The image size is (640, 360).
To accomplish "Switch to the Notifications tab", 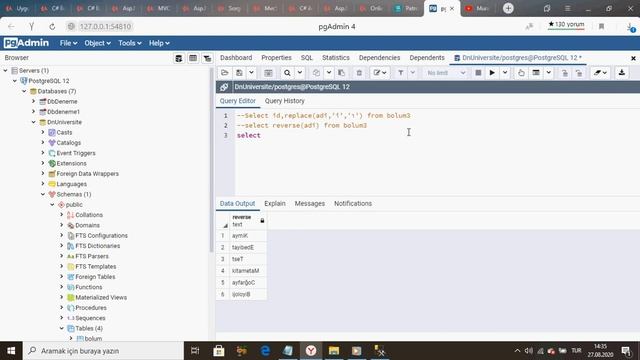I will pos(353,203).
